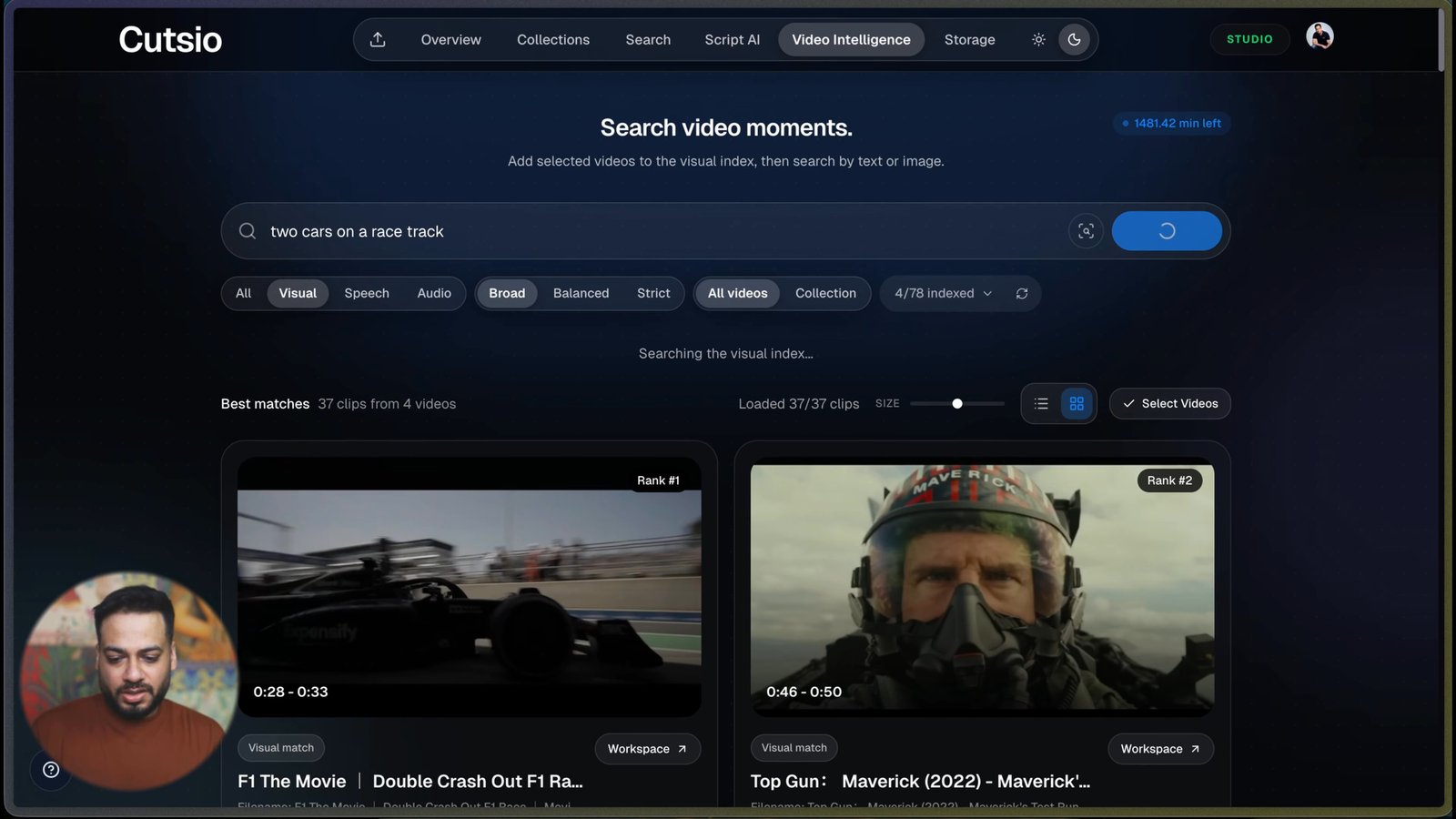Refresh the indexed videos list
The image size is (1456, 819).
(x=1022, y=293)
